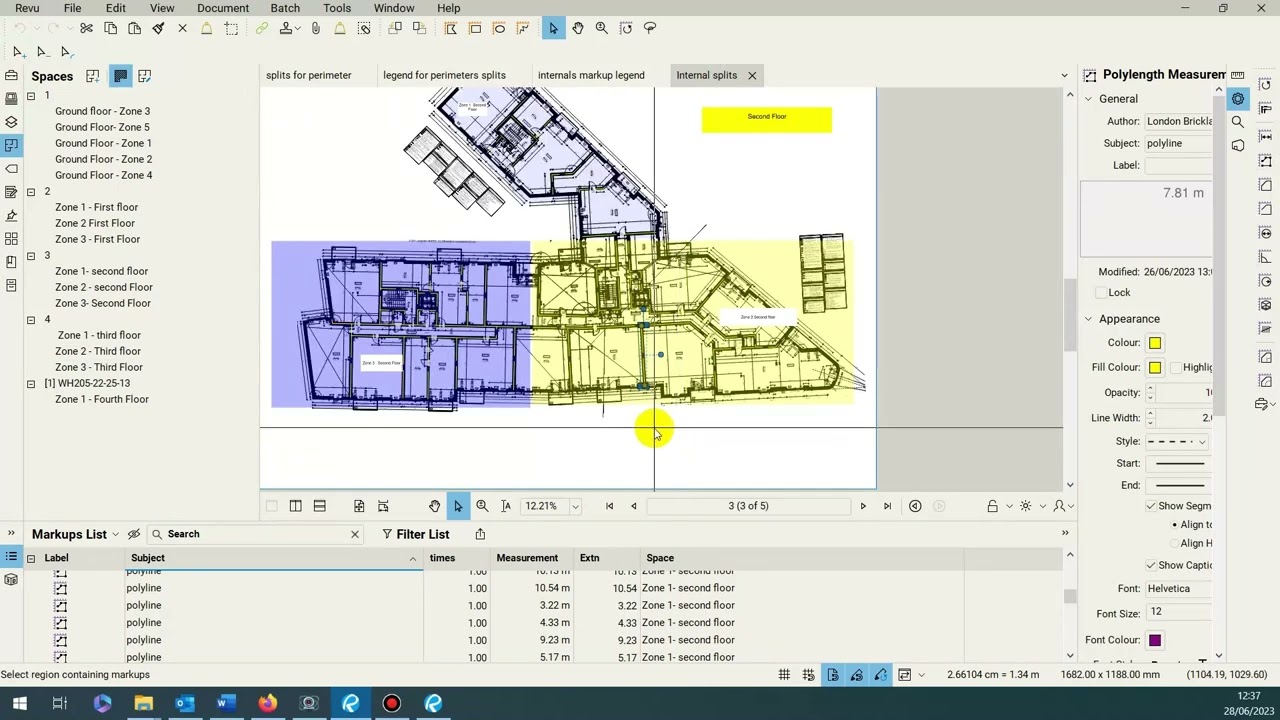Viewport: 1280px width, 720px height.
Task: Click the Add Space icon beside Spaces title
Action: pyautogui.click(x=93, y=76)
